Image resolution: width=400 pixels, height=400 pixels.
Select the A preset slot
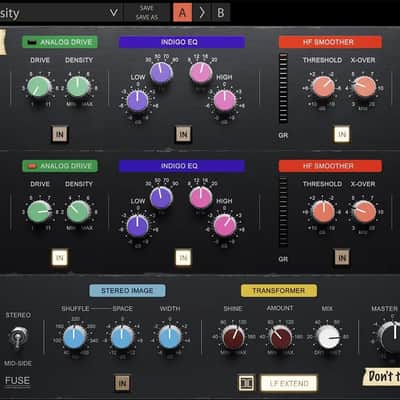pos(182,13)
